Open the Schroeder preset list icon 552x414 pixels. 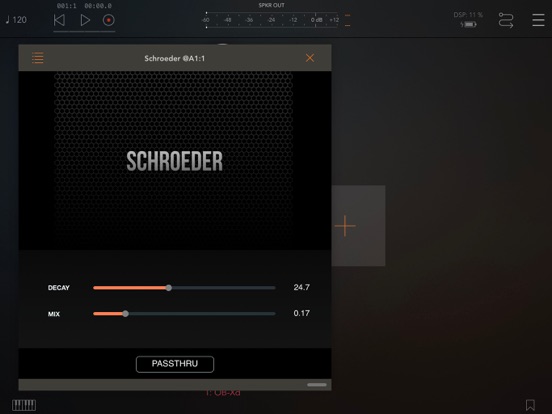click(38, 58)
